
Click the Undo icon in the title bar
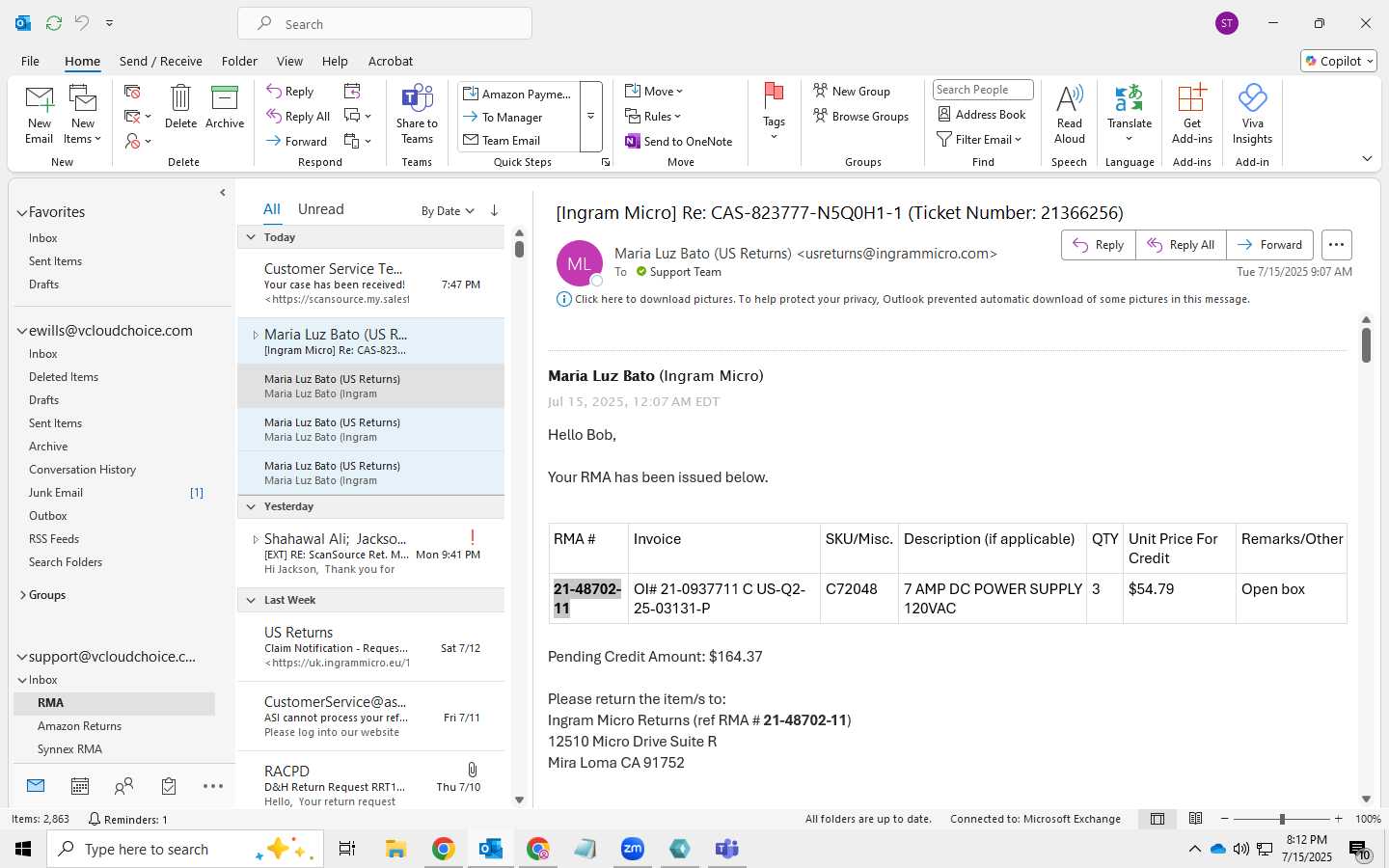click(81, 22)
